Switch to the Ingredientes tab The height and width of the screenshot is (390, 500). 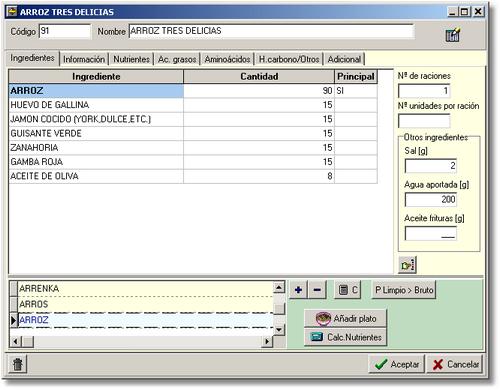pyautogui.click(x=32, y=58)
